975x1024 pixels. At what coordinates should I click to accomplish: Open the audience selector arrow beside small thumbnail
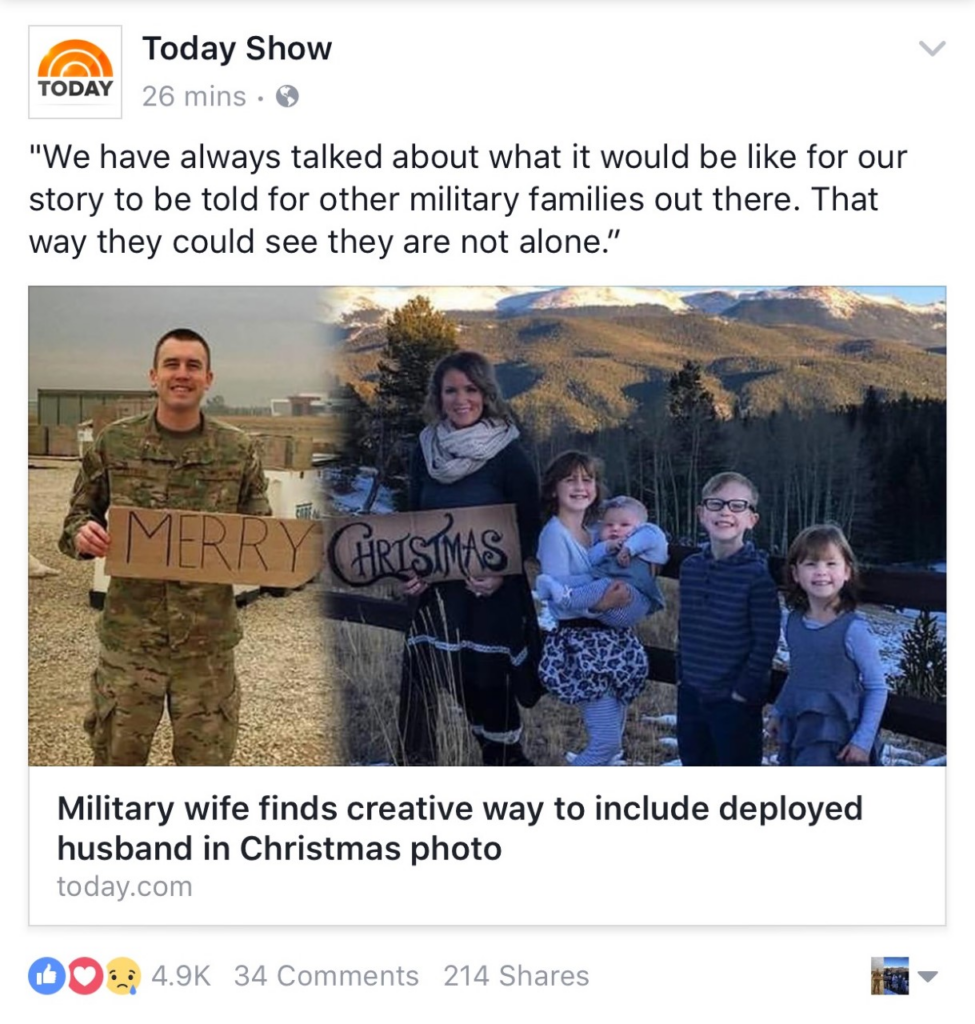927,976
